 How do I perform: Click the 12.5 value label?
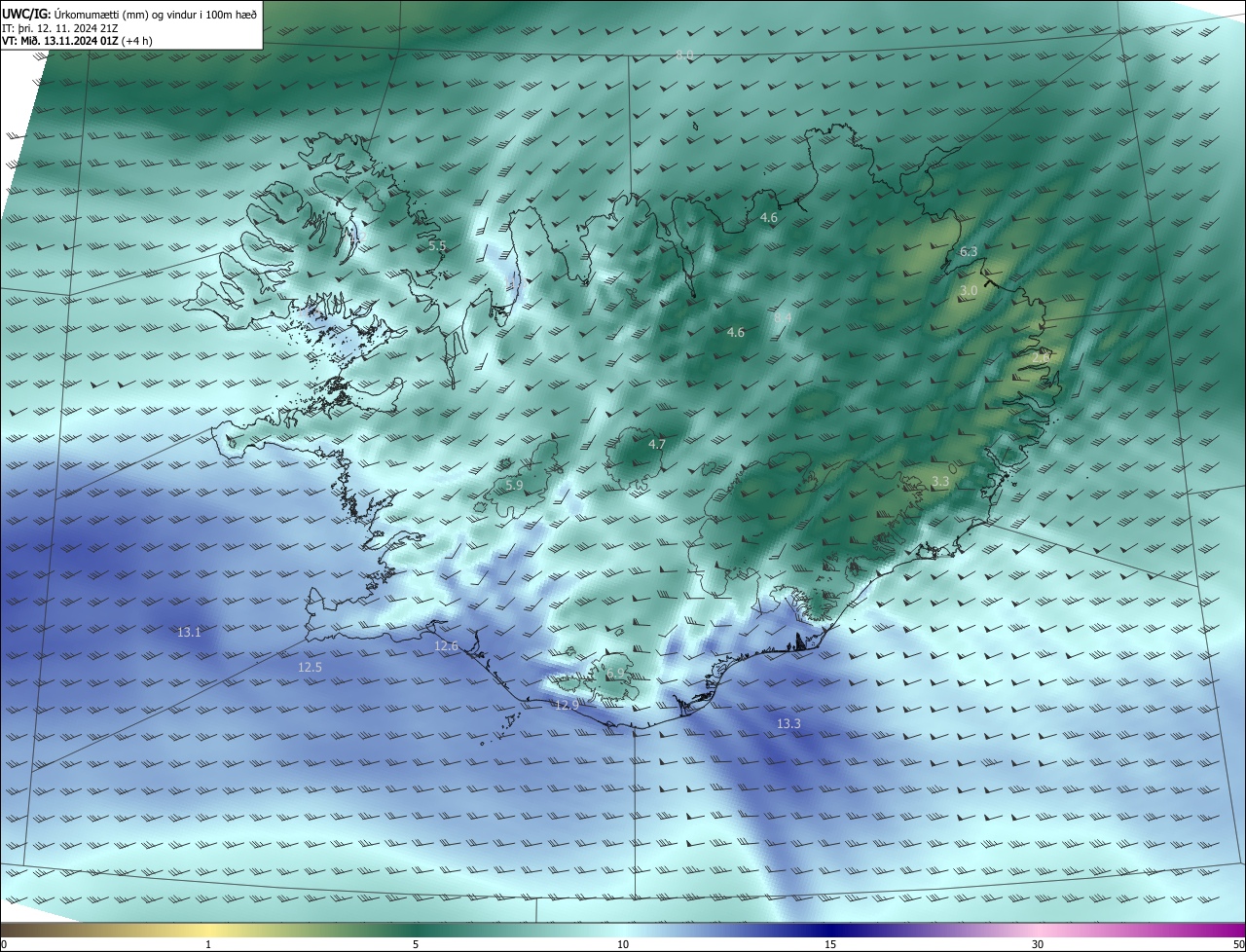point(310,668)
